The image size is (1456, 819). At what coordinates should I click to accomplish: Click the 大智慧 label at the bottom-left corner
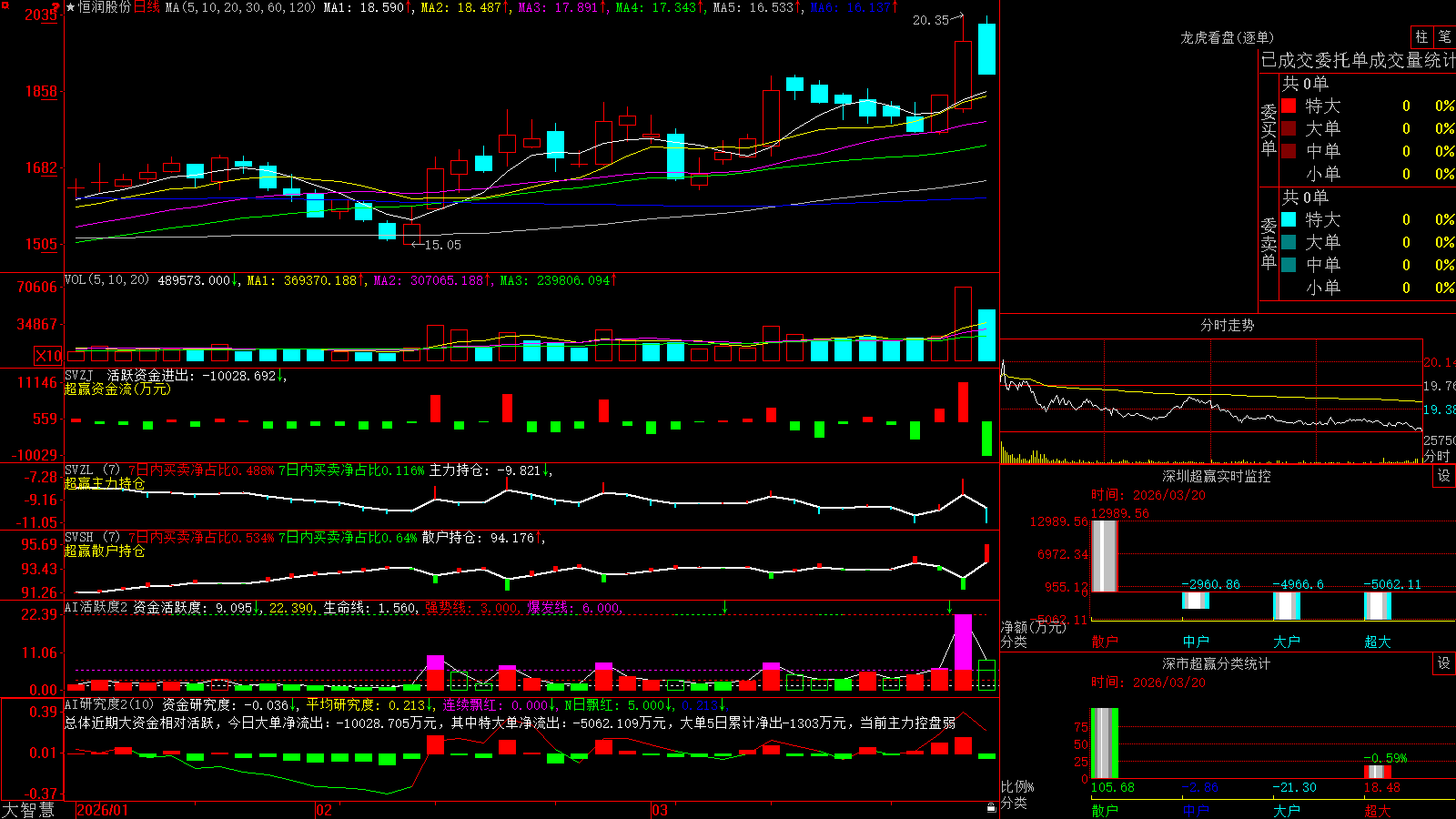(x=28, y=810)
